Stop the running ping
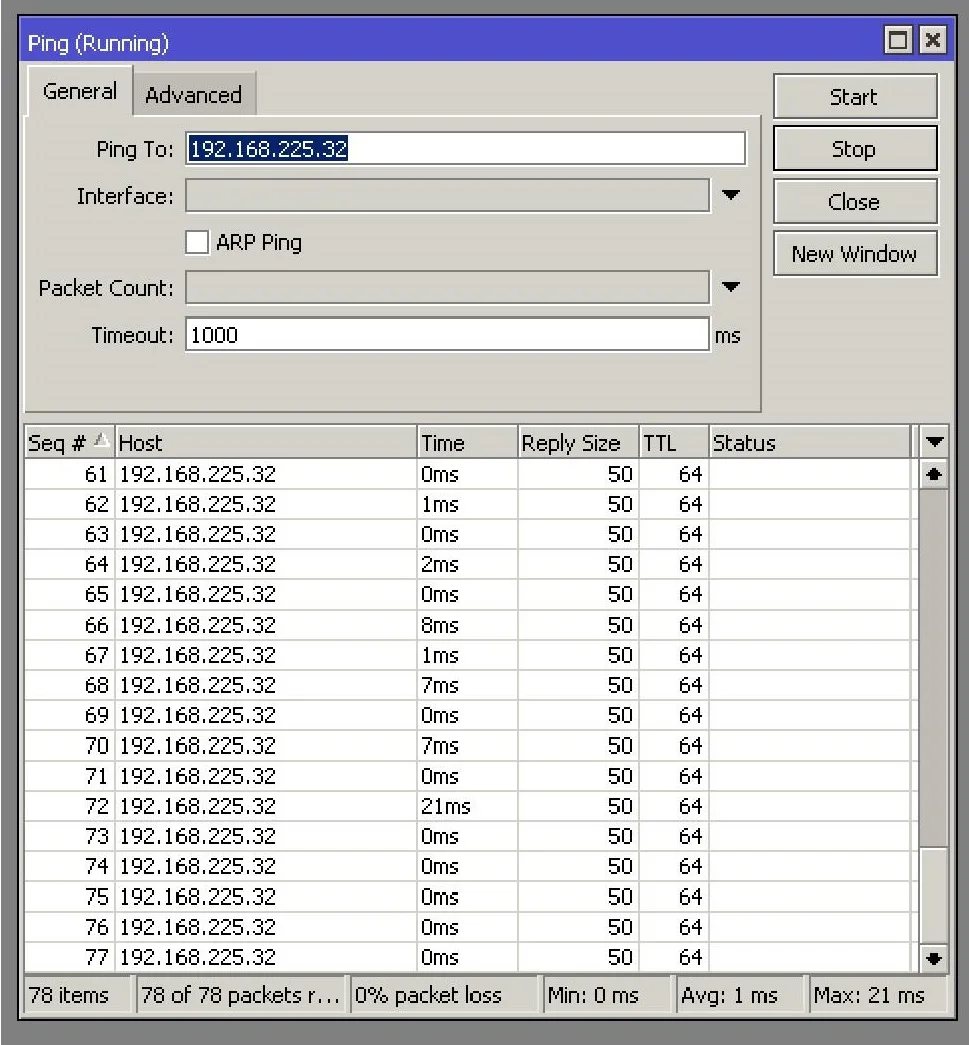969x1045 pixels. click(x=854, y=149)
